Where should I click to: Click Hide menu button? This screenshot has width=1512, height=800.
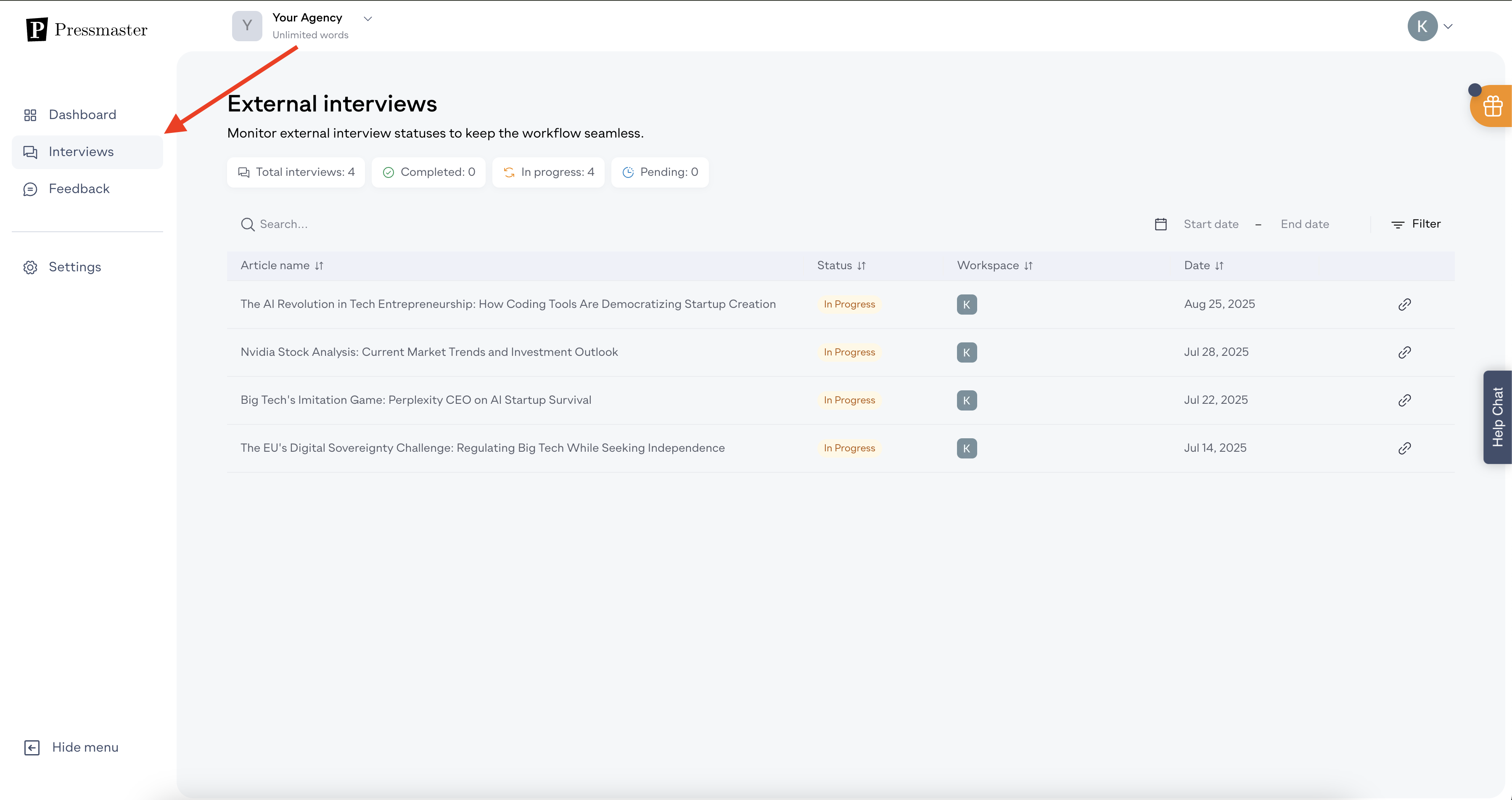[x=71, y=747]
